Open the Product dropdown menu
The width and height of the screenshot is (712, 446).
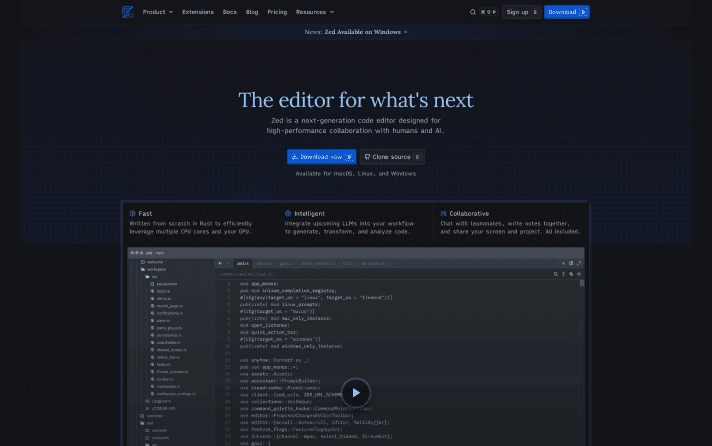pos(158,12)
